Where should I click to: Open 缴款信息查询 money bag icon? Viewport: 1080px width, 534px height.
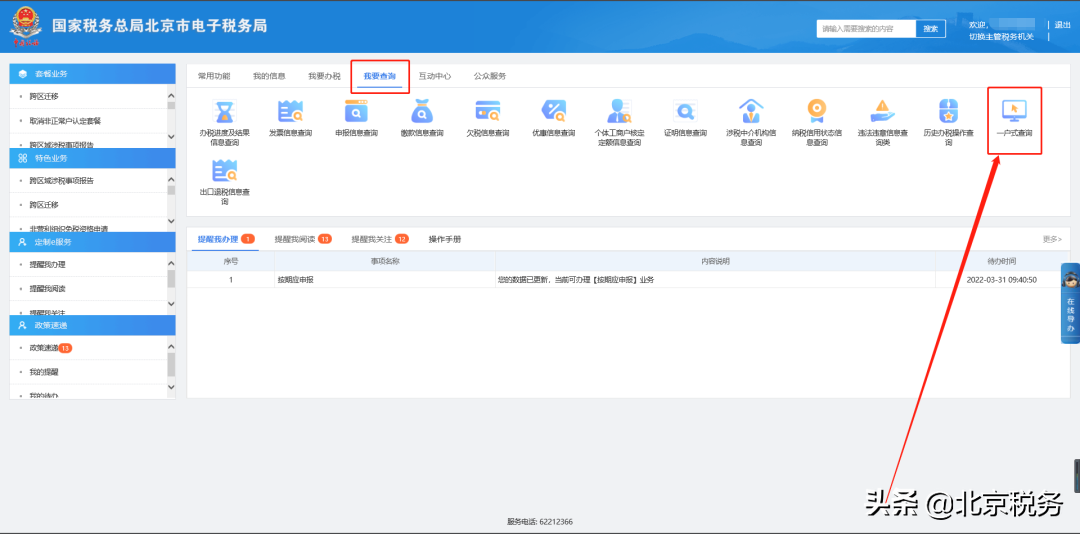pyautogui.click(x=422, y=111)
